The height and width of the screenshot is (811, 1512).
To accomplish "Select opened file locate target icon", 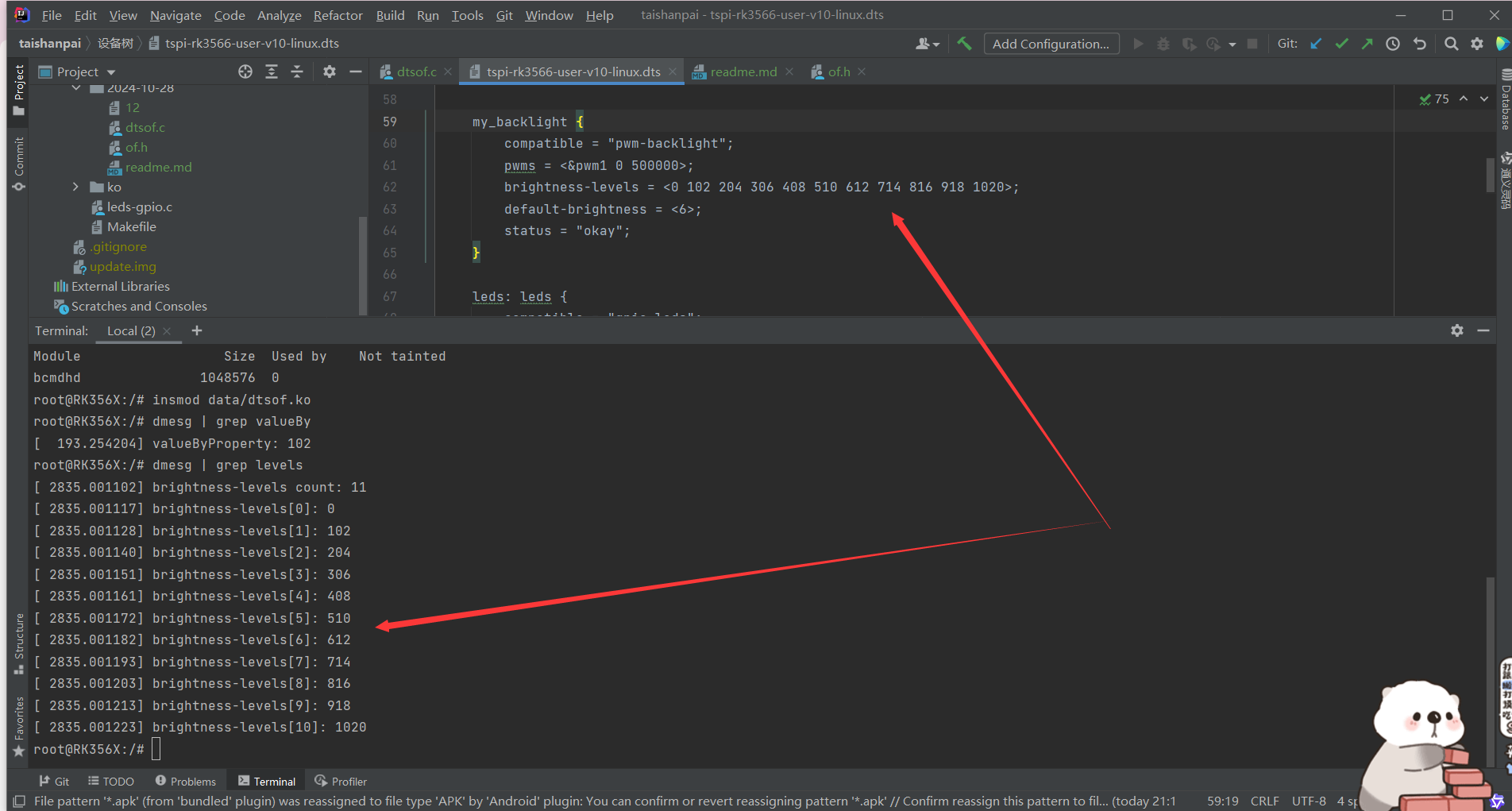I will (x=245, y=71).
